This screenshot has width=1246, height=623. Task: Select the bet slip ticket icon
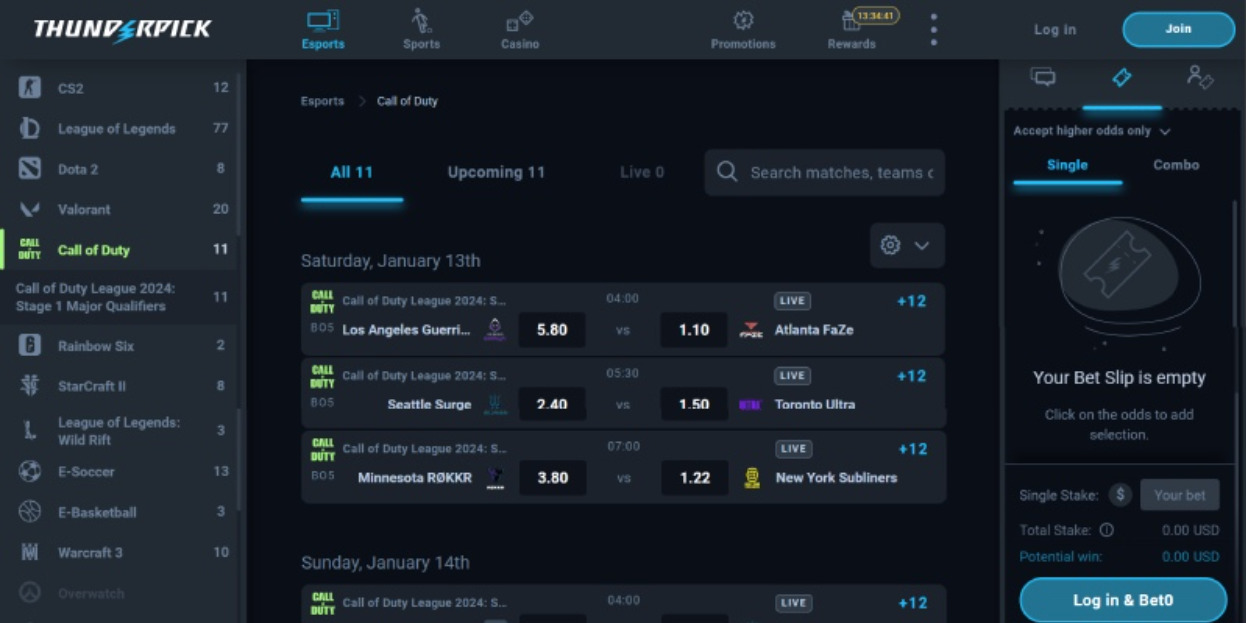pos(1121,78)
